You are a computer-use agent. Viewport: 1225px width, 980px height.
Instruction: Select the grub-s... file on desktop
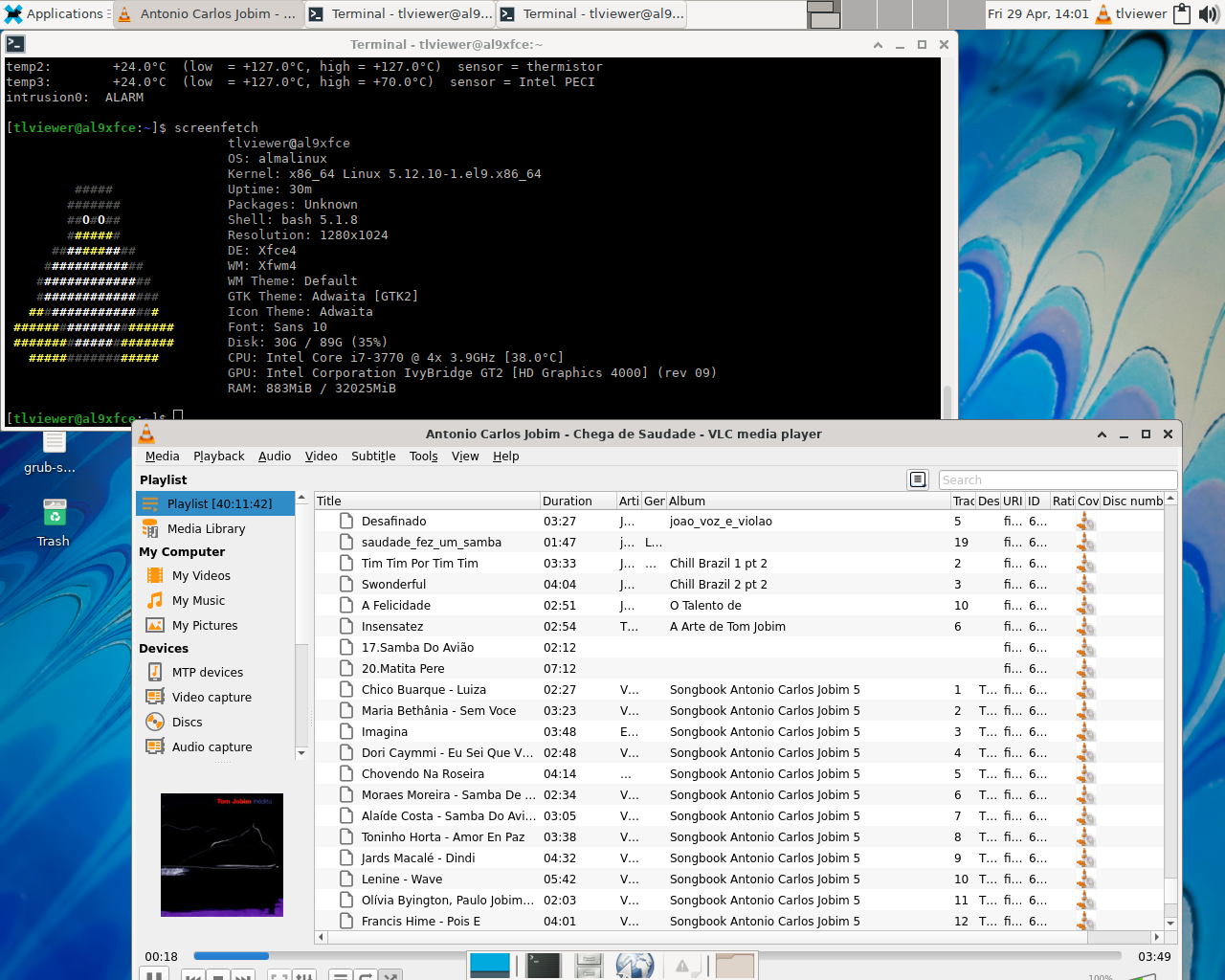[x=51, y=453]
